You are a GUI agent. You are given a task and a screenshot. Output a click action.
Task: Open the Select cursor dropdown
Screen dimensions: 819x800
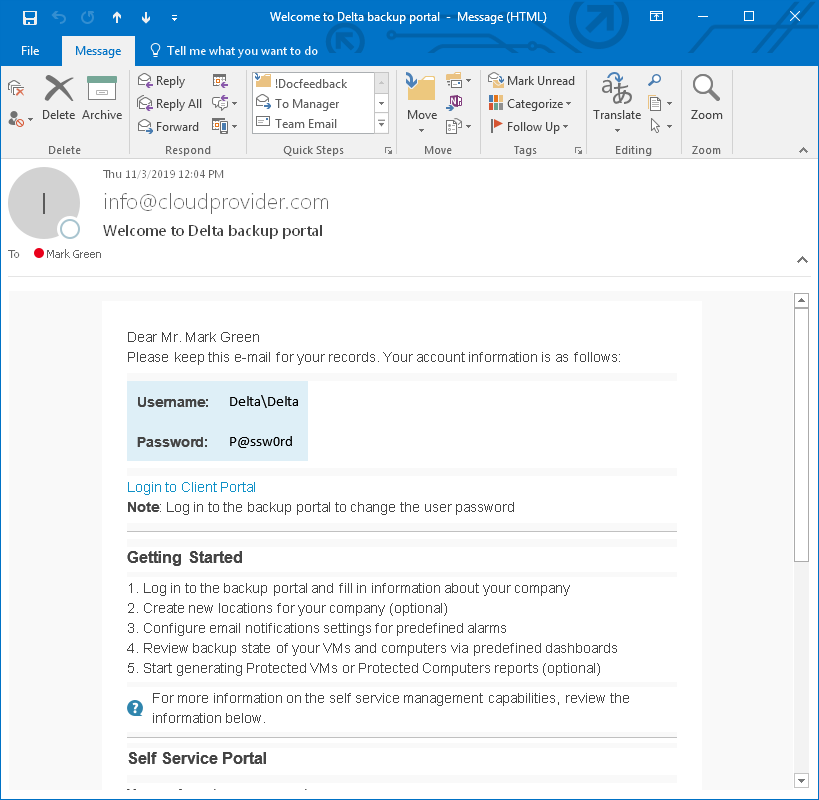[x=660, y=126]
